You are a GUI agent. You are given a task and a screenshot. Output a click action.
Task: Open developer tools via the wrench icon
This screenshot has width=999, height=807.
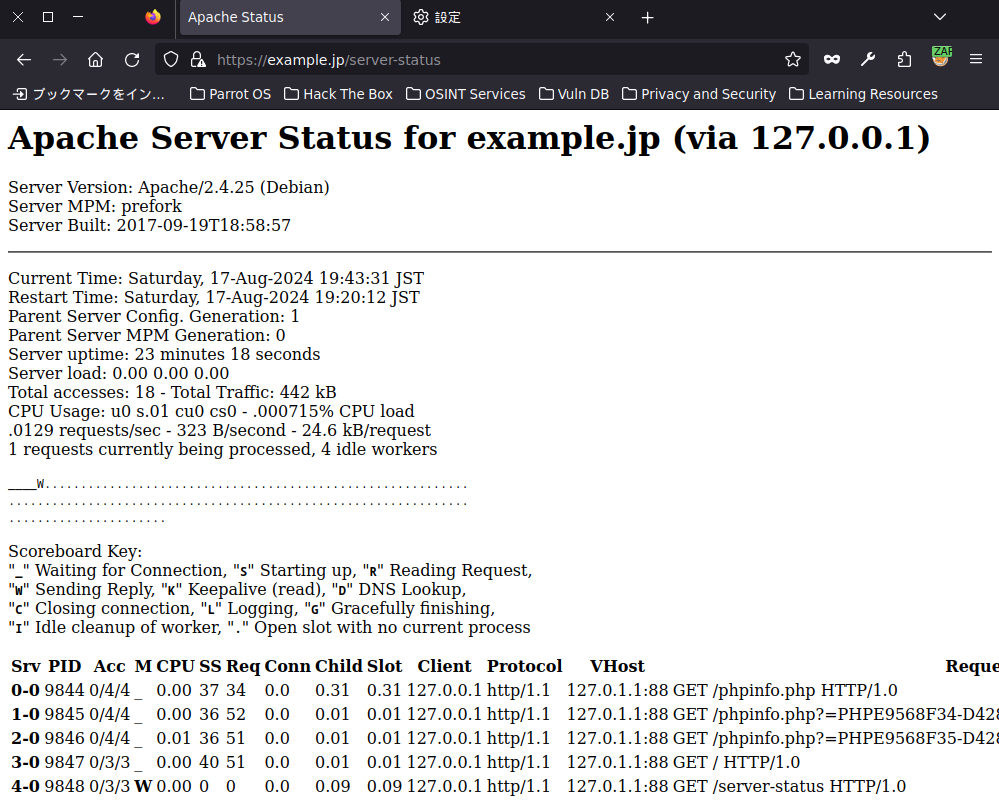pyautogui.click(x=868, y=60)
